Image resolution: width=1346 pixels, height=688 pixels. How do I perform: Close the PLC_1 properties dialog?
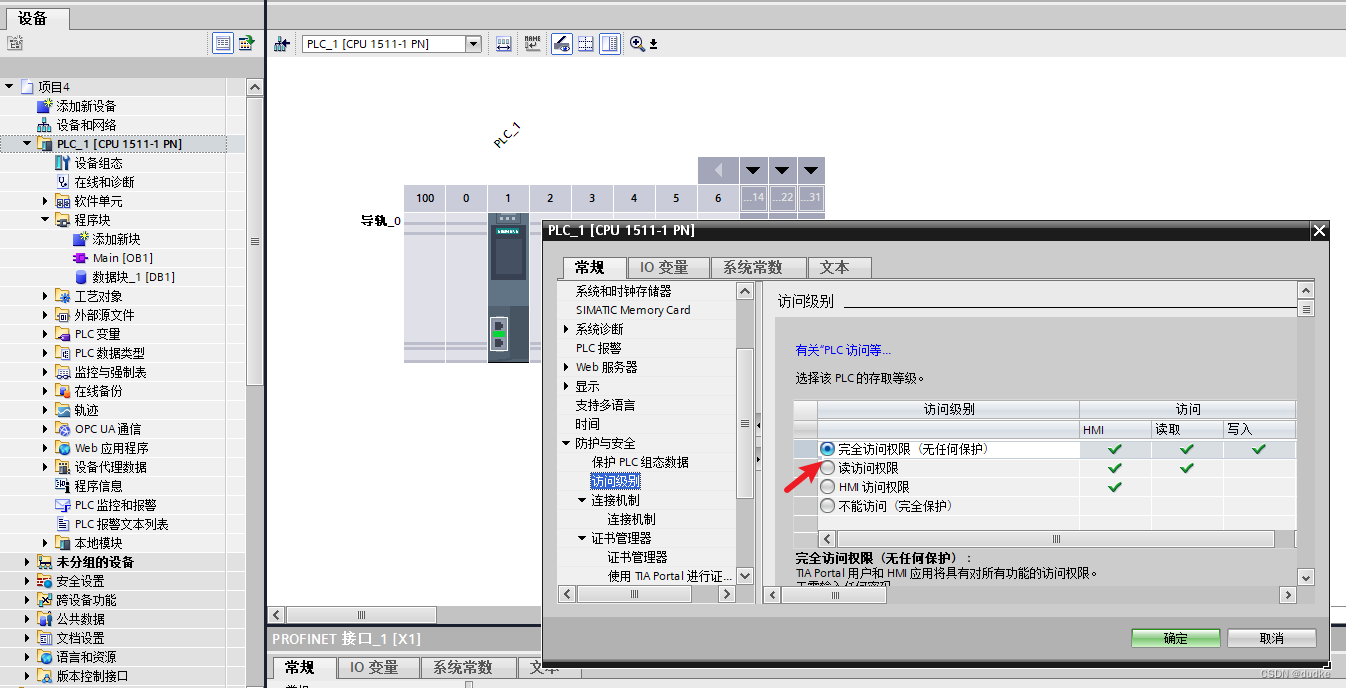pos(1319,231)
